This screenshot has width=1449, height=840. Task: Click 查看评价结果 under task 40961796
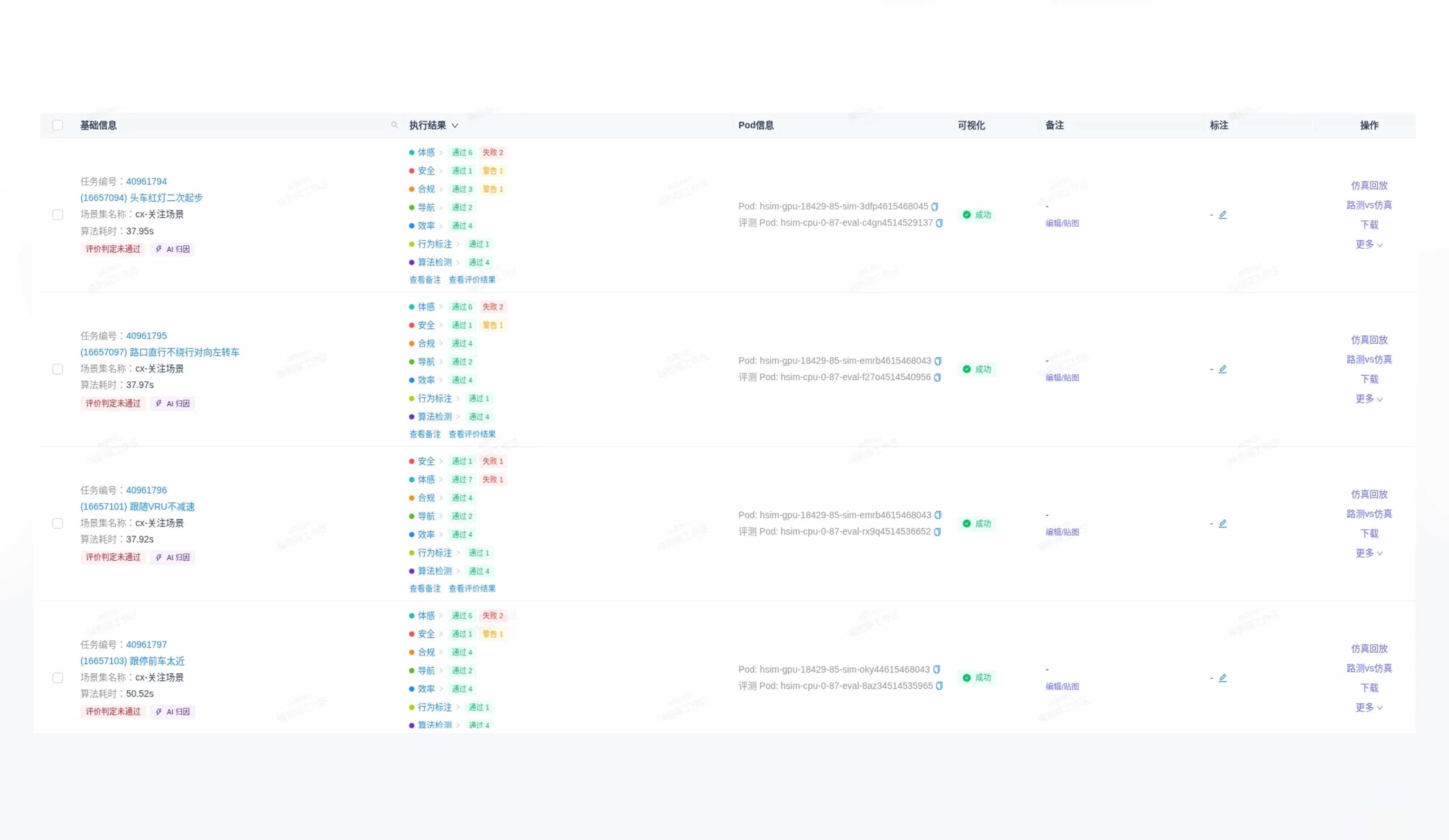pyautogui.click(x=472, y=588)
